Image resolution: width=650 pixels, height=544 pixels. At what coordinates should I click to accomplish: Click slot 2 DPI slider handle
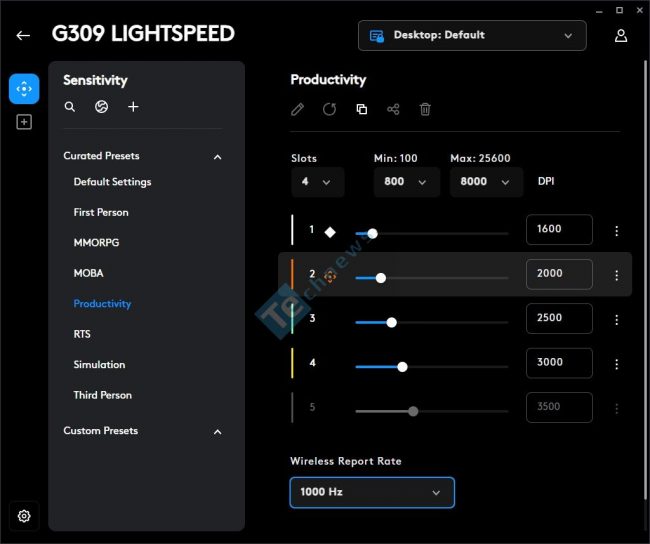click(x=381, y=278)
